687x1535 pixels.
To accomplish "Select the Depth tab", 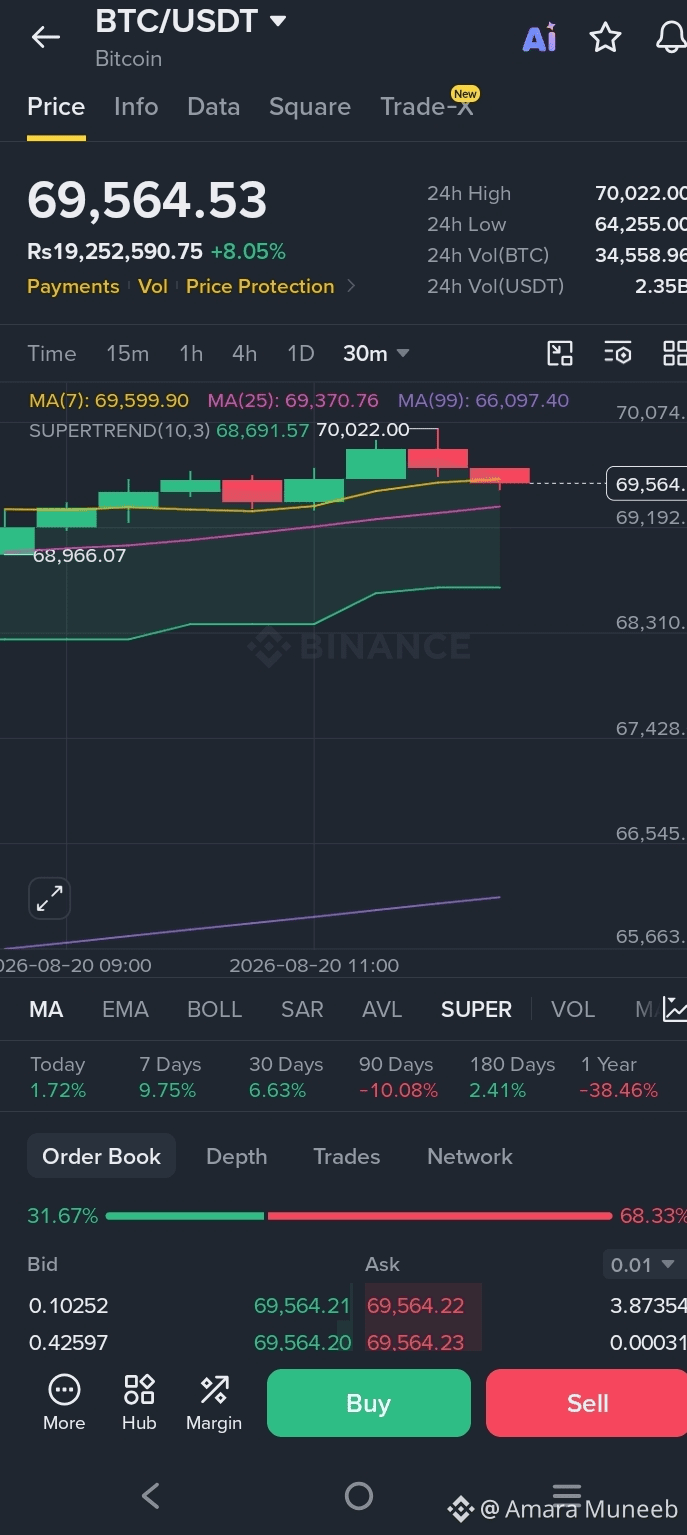I will point(237,1156).
